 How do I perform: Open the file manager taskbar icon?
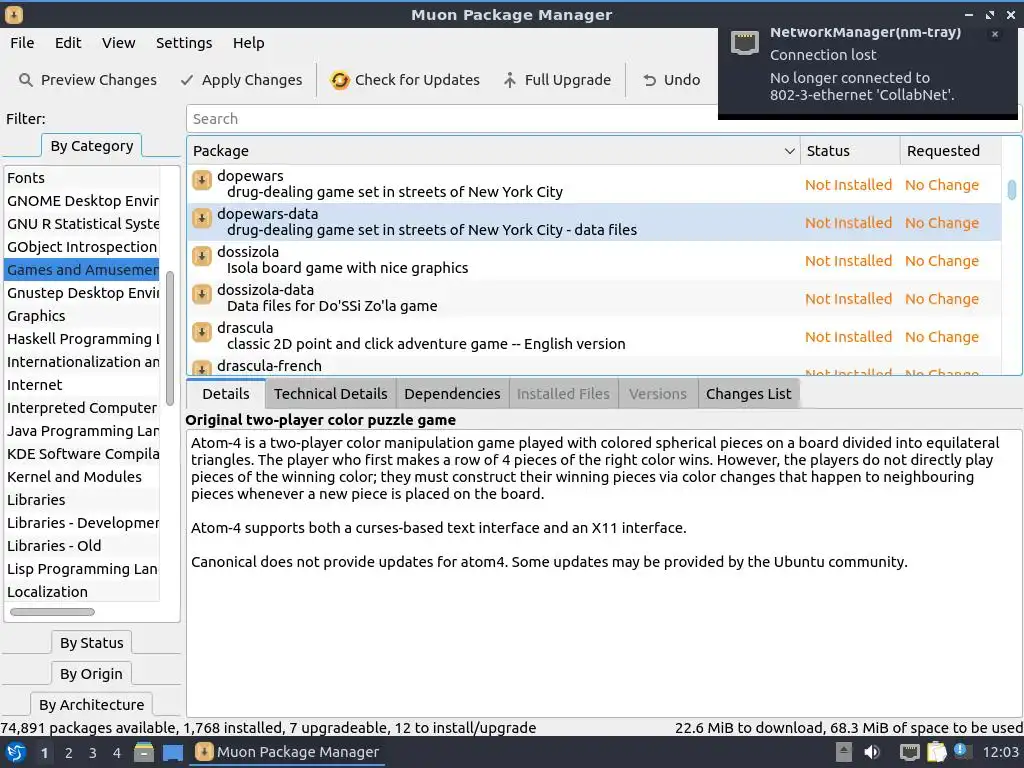[144, 752]
